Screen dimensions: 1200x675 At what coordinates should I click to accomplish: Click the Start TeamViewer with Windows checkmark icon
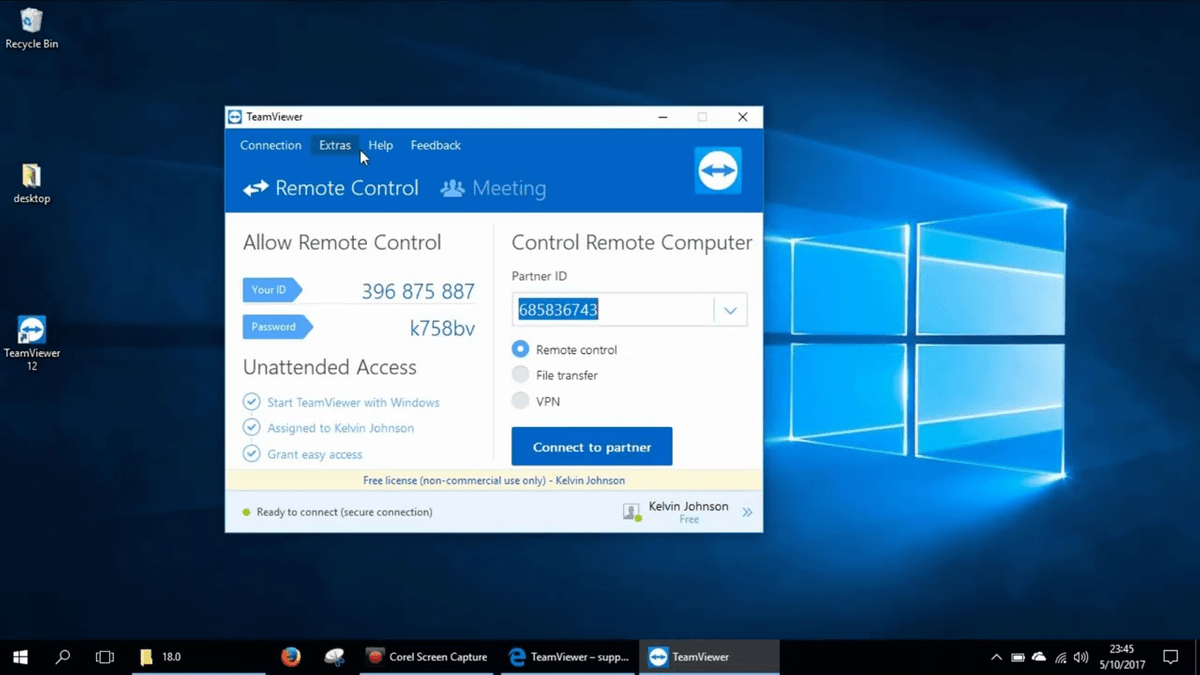(252, 402)
